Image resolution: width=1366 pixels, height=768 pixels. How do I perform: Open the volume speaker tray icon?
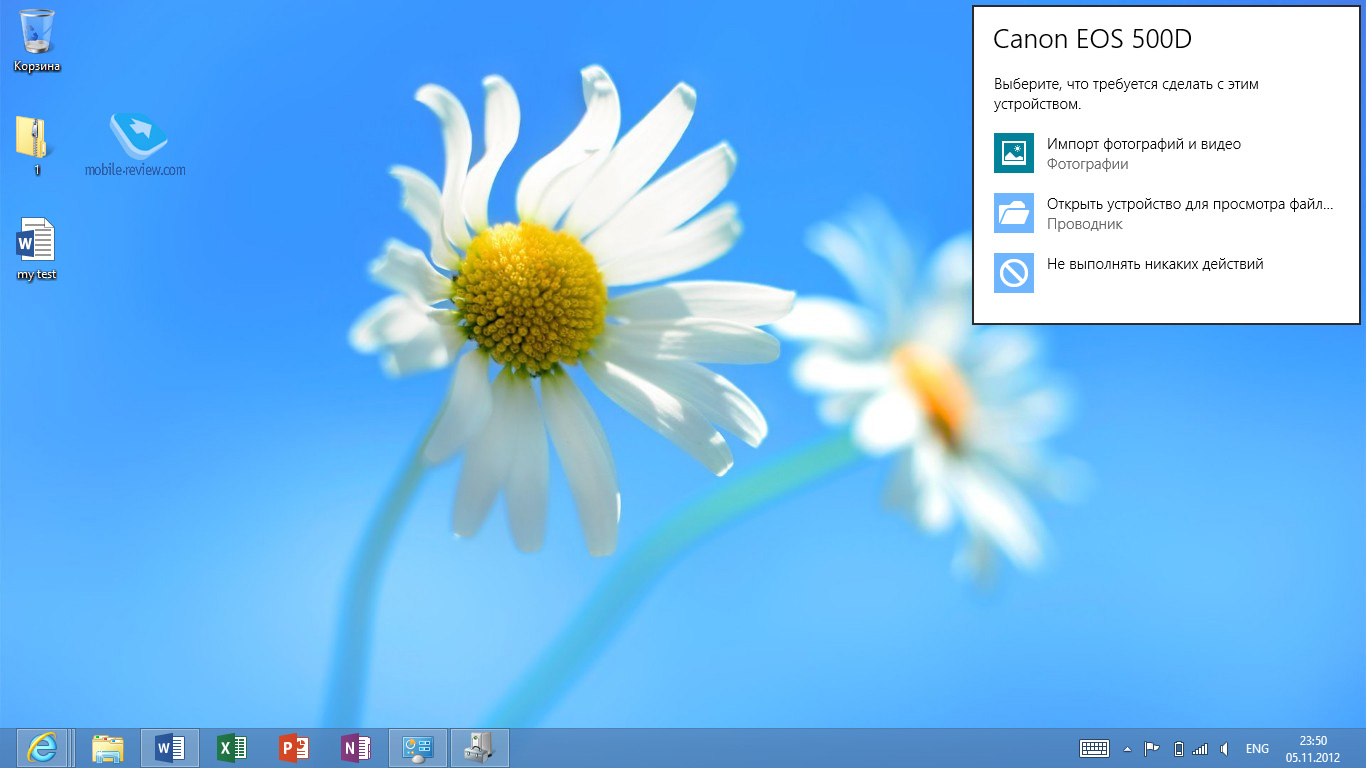[1225, 748]
